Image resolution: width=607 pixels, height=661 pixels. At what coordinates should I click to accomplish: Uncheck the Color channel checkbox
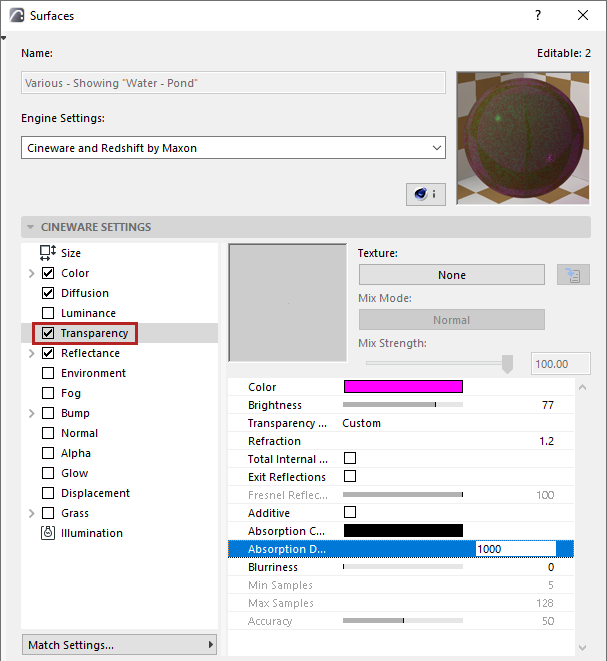pyautogui.click(x=48, y=273)
